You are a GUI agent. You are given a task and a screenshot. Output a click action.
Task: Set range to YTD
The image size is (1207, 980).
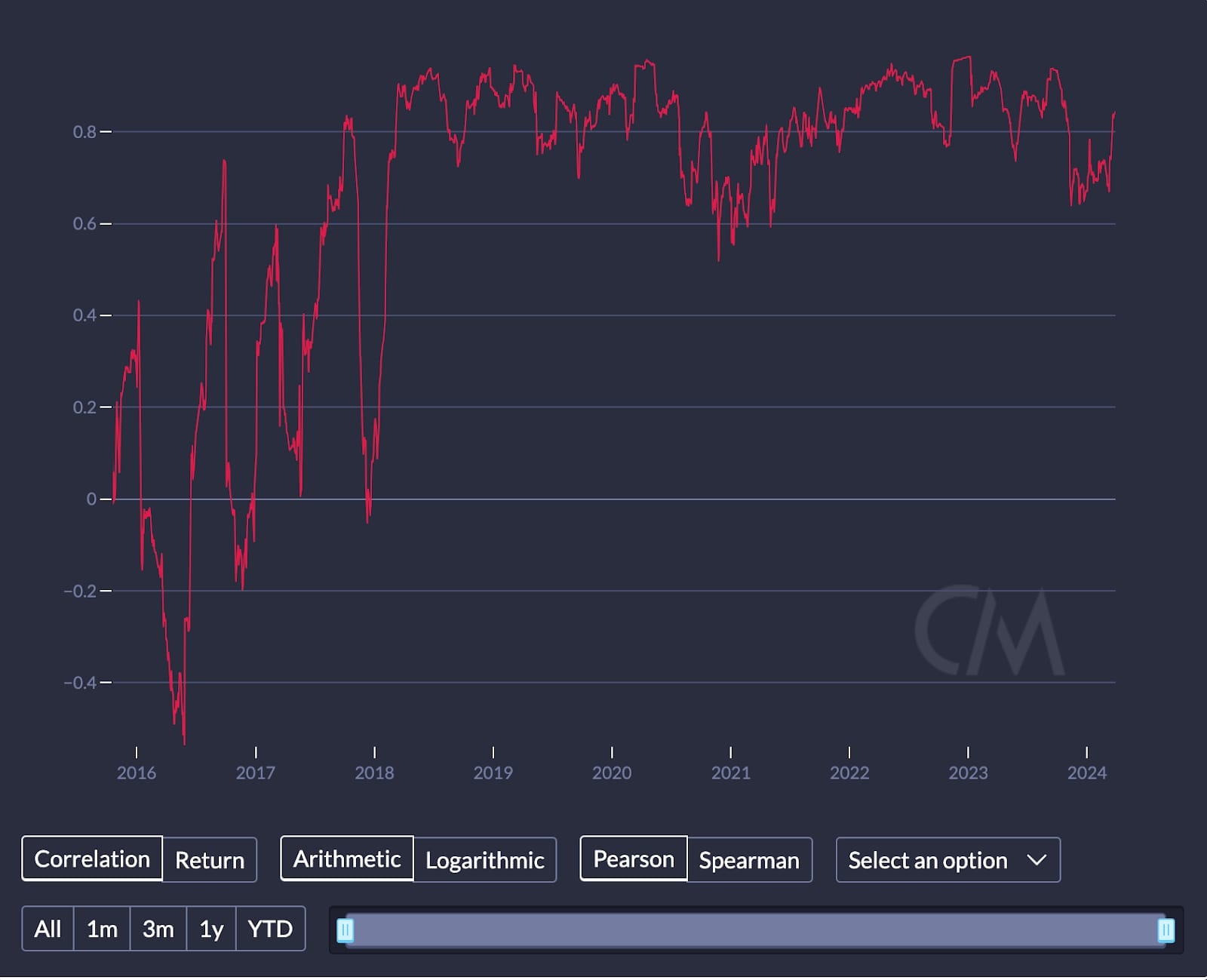[x=270, y=929]
